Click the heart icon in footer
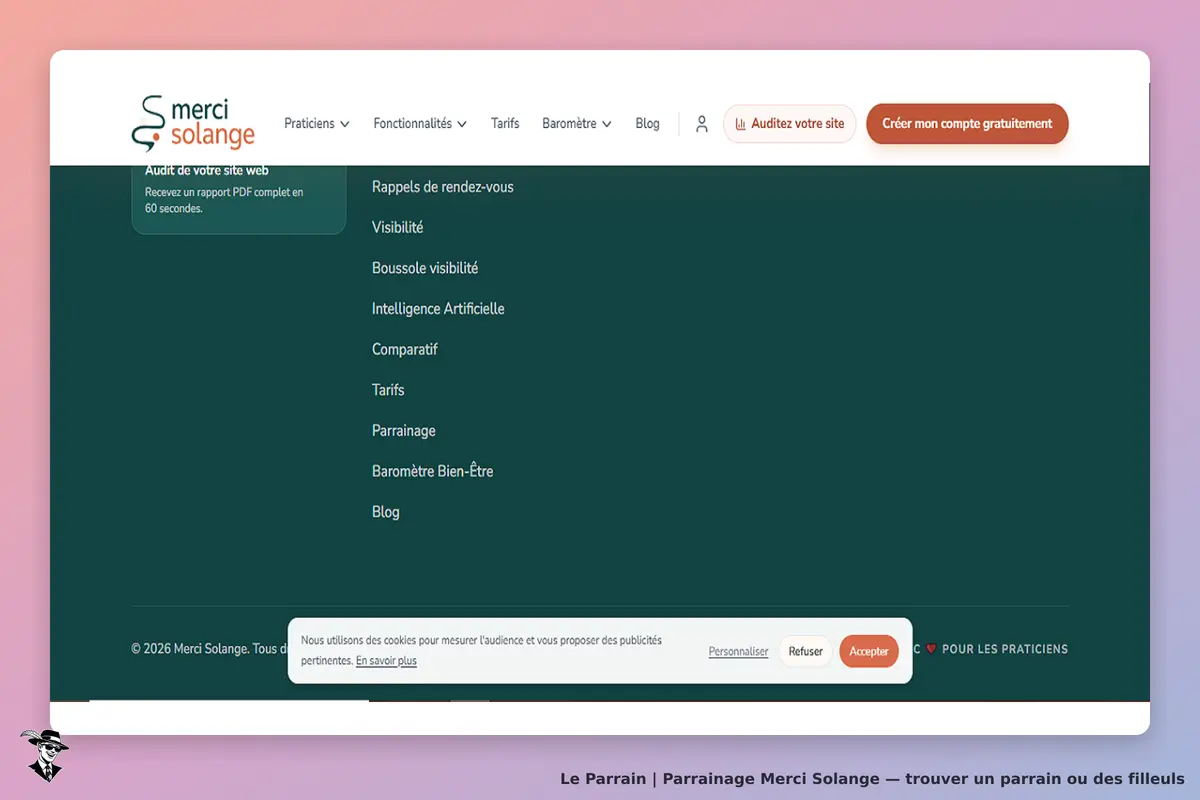Viewport: 1200px width, 800px height. [x=931, y=649]
